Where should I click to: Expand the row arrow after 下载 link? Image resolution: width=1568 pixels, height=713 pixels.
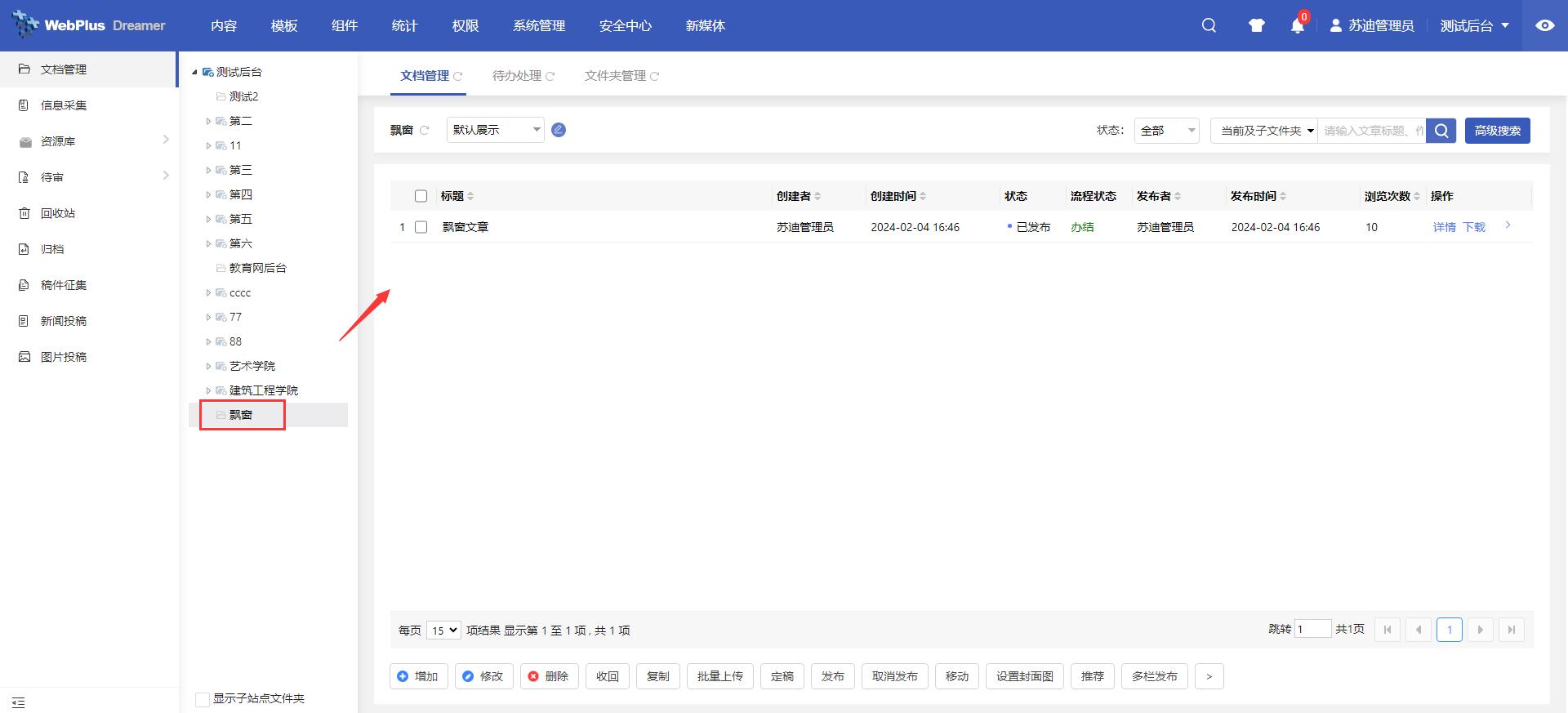coord(1508,225)
